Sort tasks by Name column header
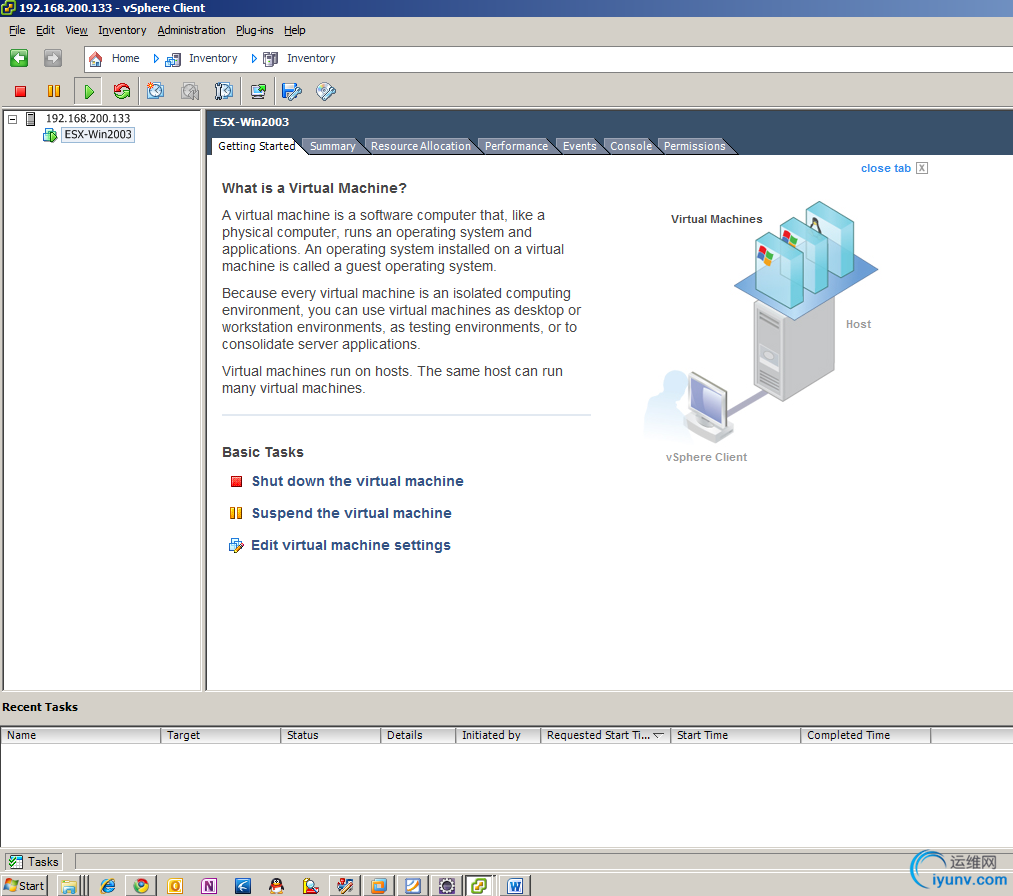The height and width of the screenshot is (896, 1013). coord(81,735)
